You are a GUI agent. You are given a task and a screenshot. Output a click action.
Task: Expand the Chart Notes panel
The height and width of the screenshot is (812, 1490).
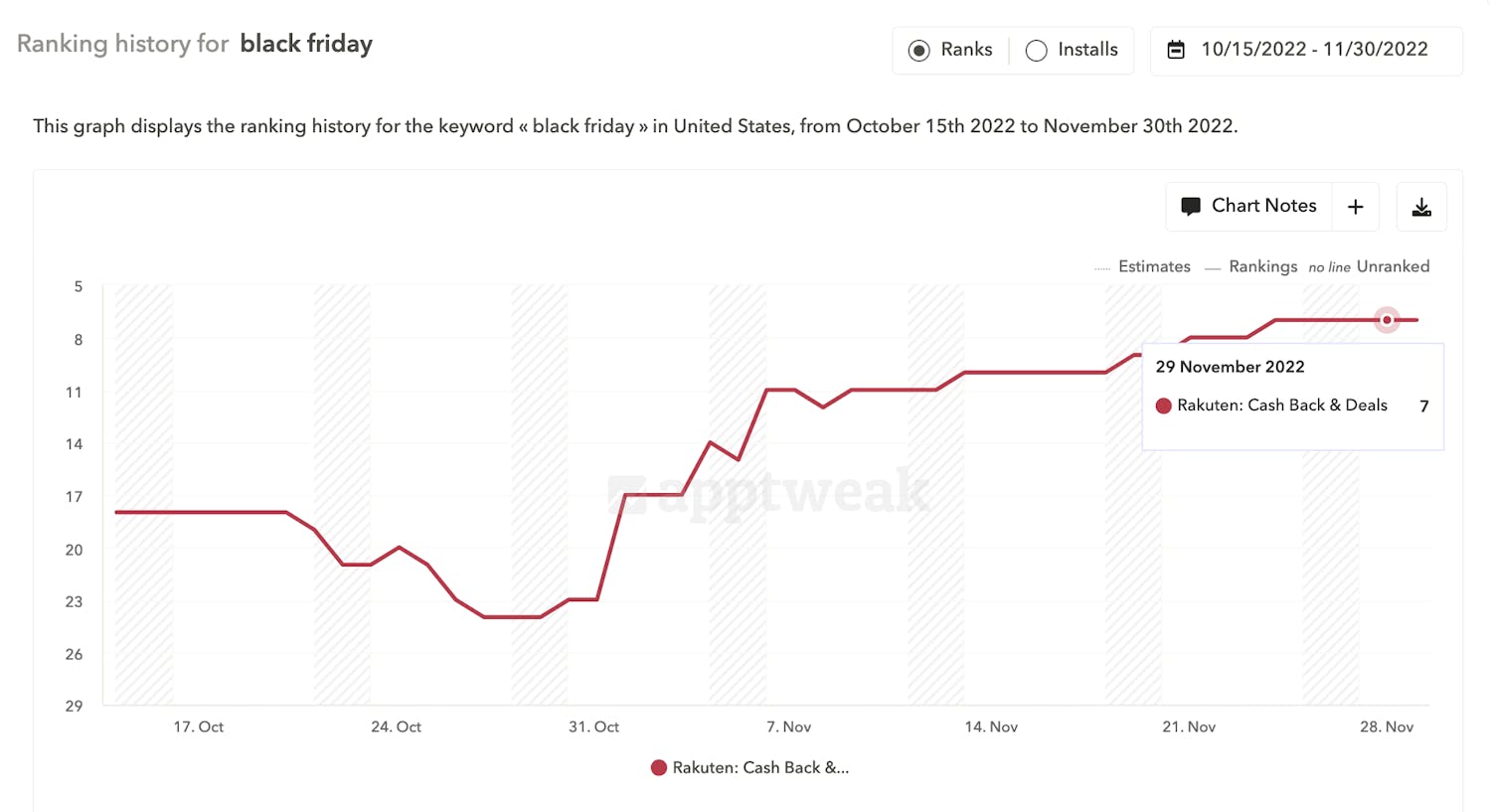(x=1263, y=206)
